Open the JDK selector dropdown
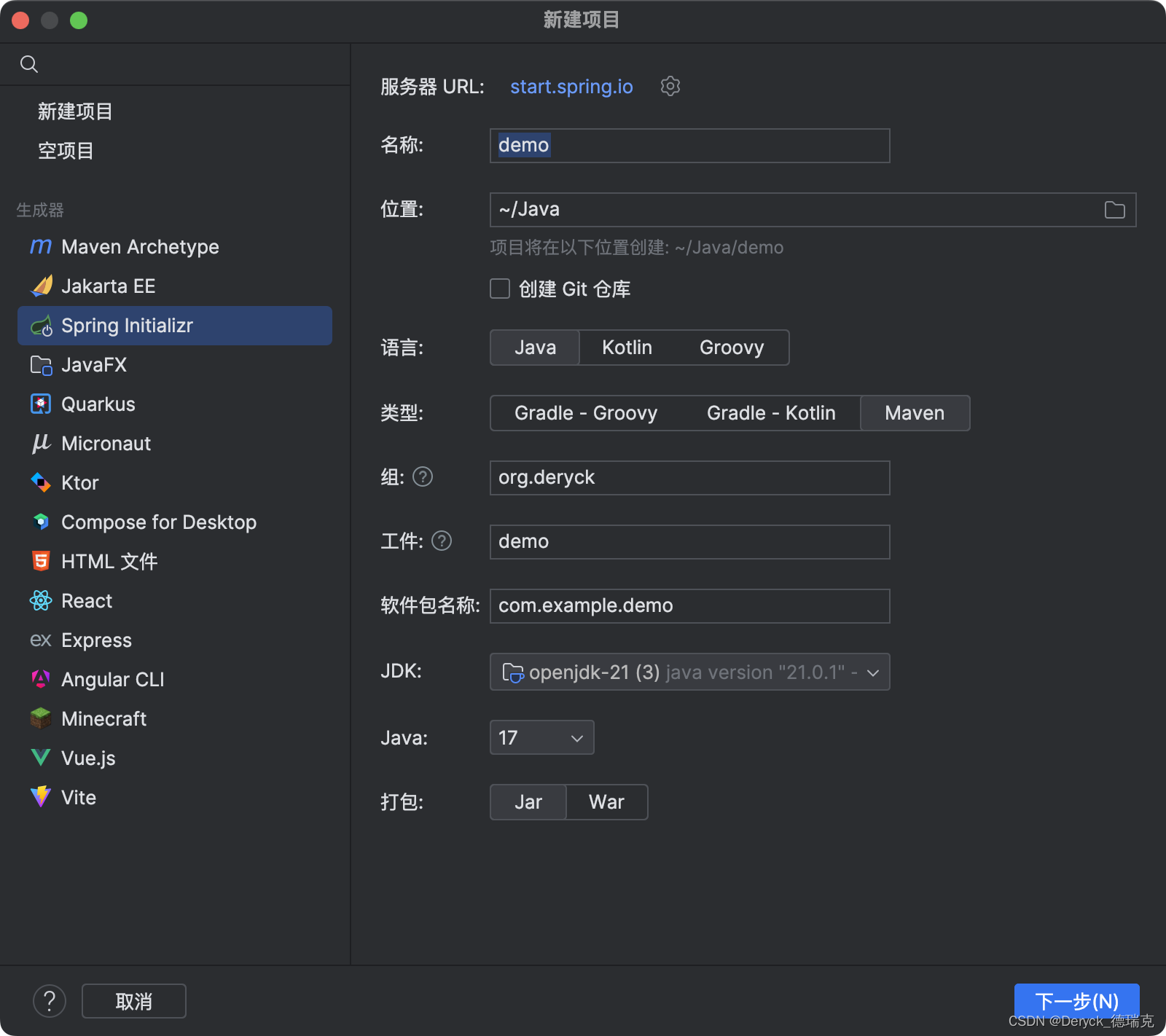 (x=689, y=672)
